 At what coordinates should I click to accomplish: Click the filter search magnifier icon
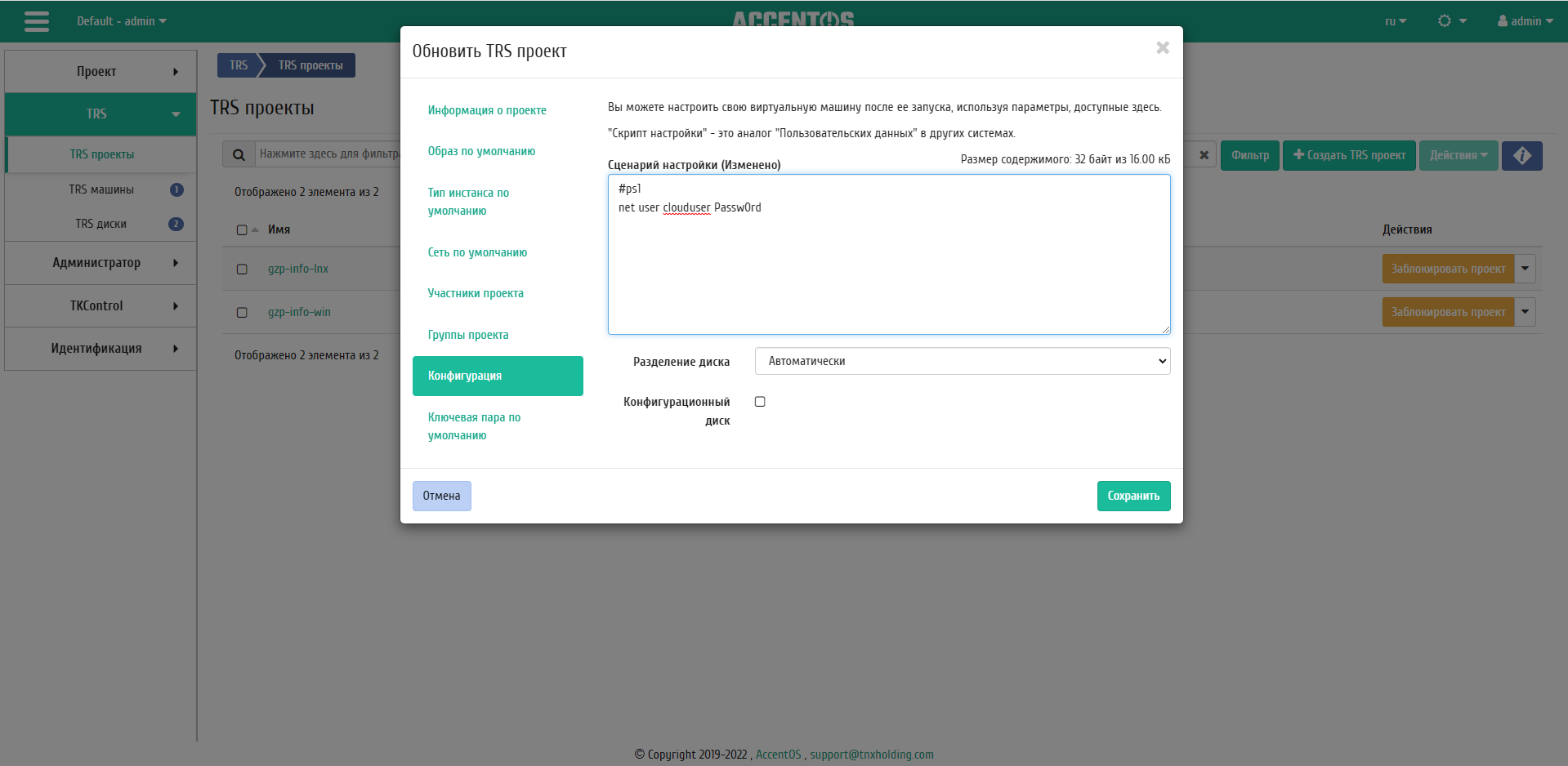[239, 154]
